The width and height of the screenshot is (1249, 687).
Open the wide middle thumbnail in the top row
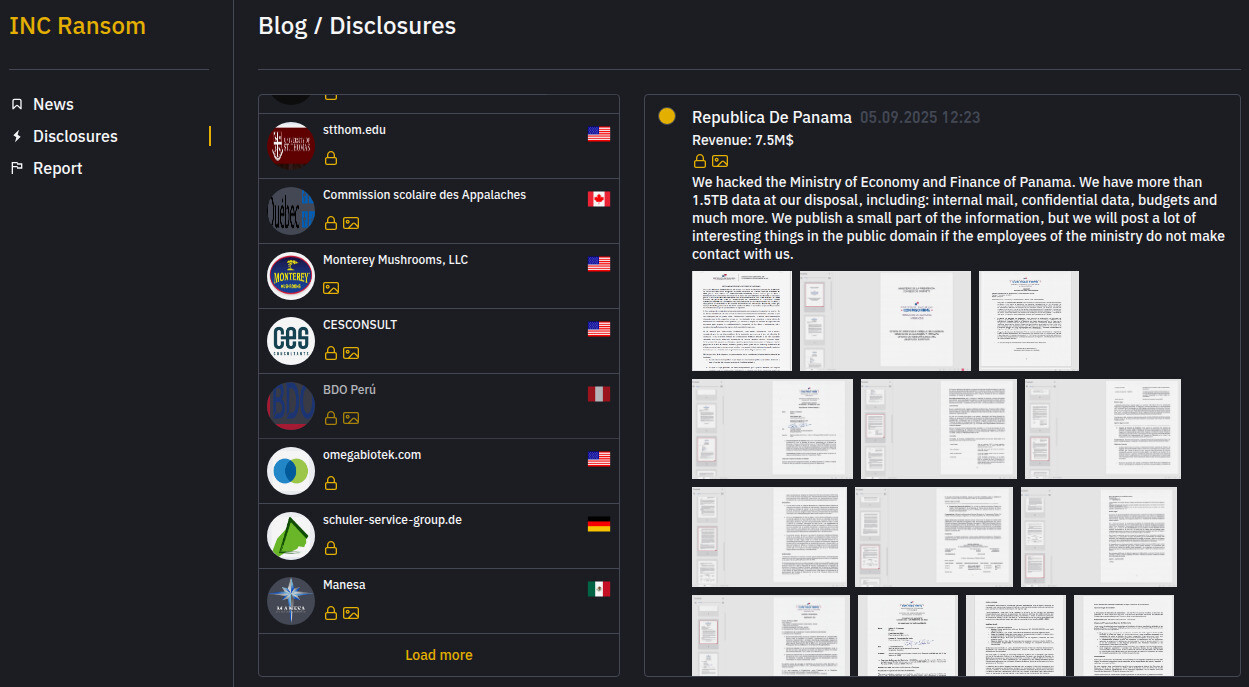[x=885, y=321]
